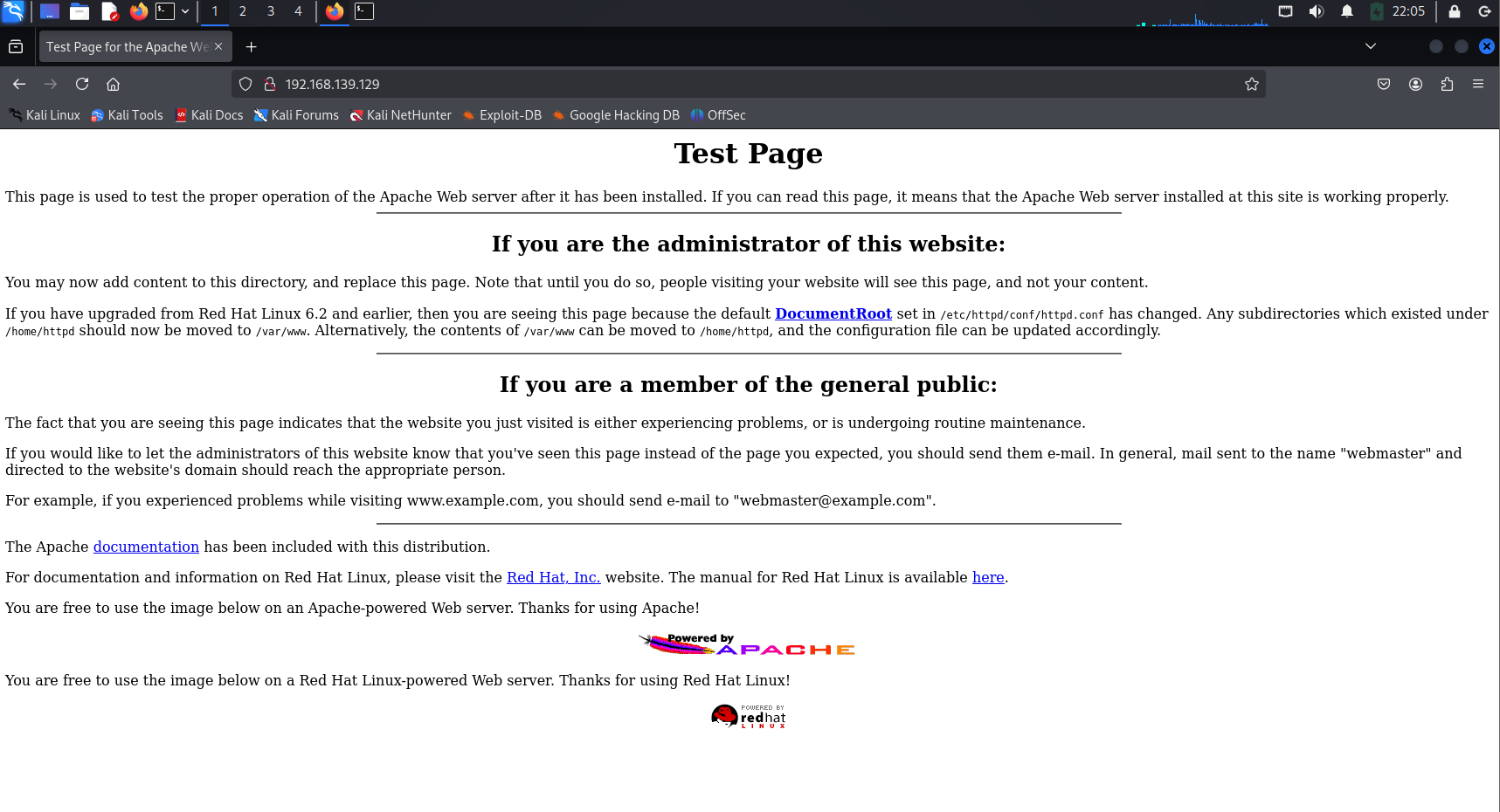Open the Google Hacking DB bookmark
Image resolution: width=1500 pixels, height=812 pixels.
click(616, 115)
